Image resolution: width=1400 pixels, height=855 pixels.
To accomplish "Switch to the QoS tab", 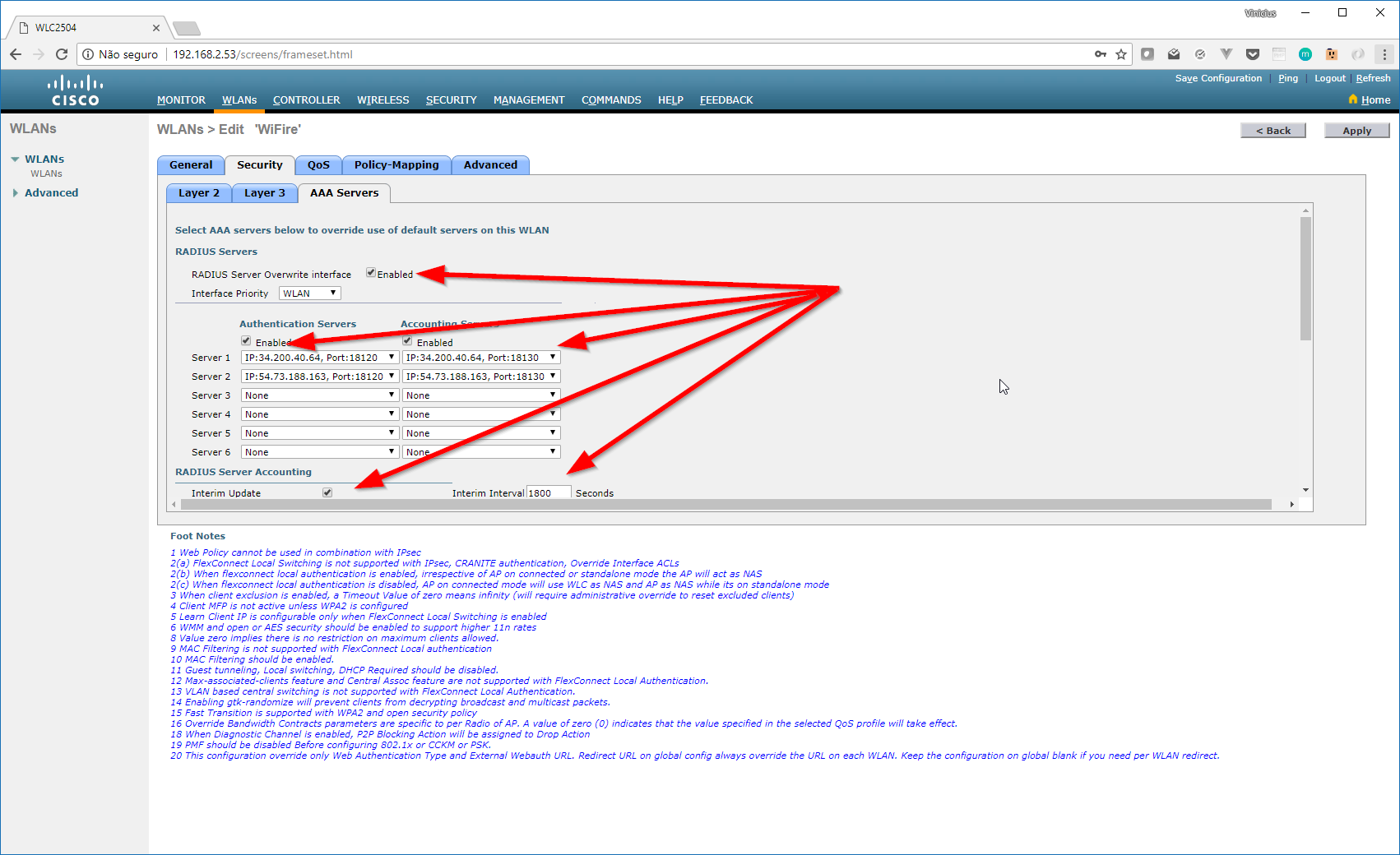I will pyautogui.click(x=318, y=165).
